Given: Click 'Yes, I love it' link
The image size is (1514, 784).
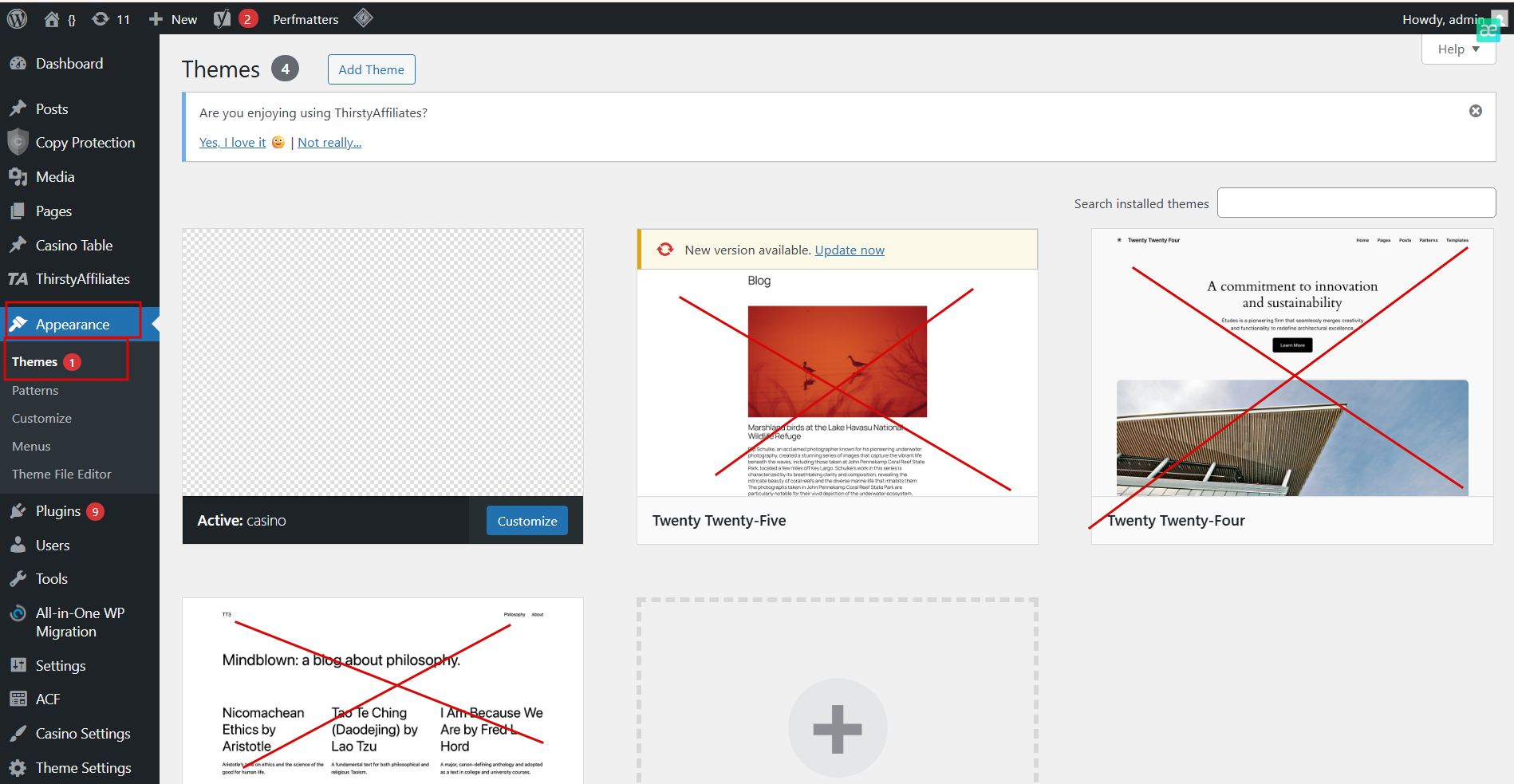Looking at the screenshot, I should click(232, 143).
